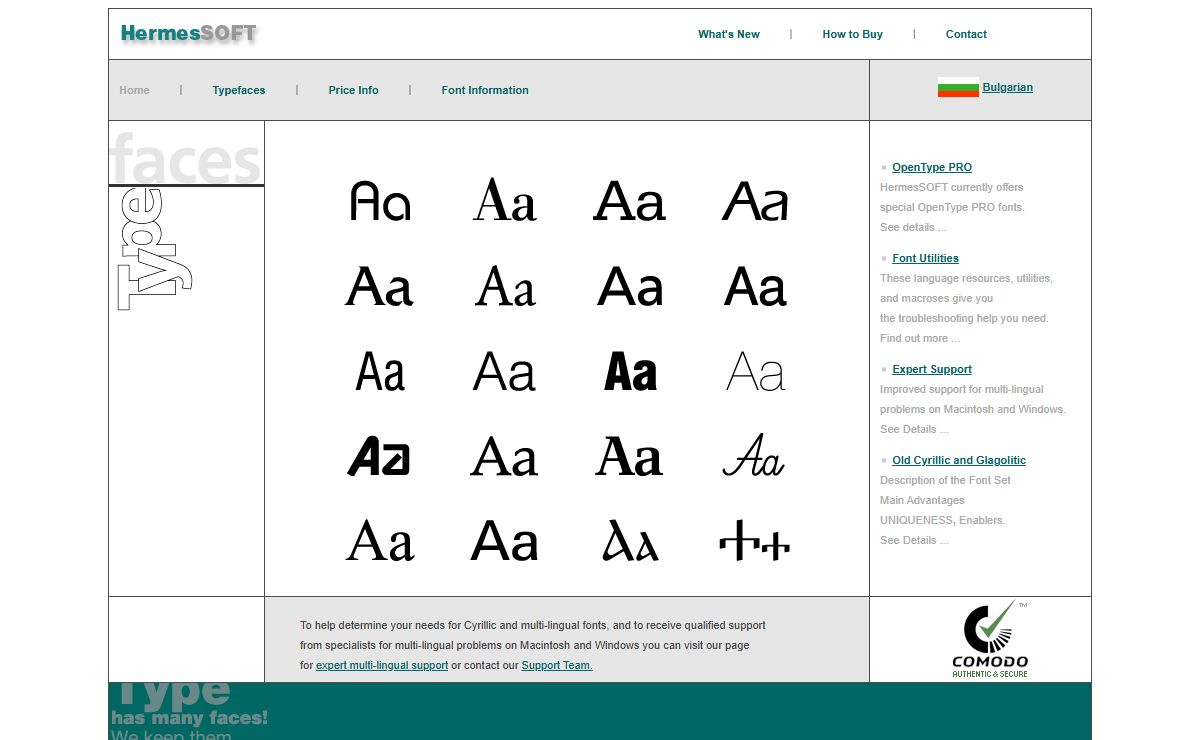Select the light sans Aa sample second in the third row

(505, 372)
